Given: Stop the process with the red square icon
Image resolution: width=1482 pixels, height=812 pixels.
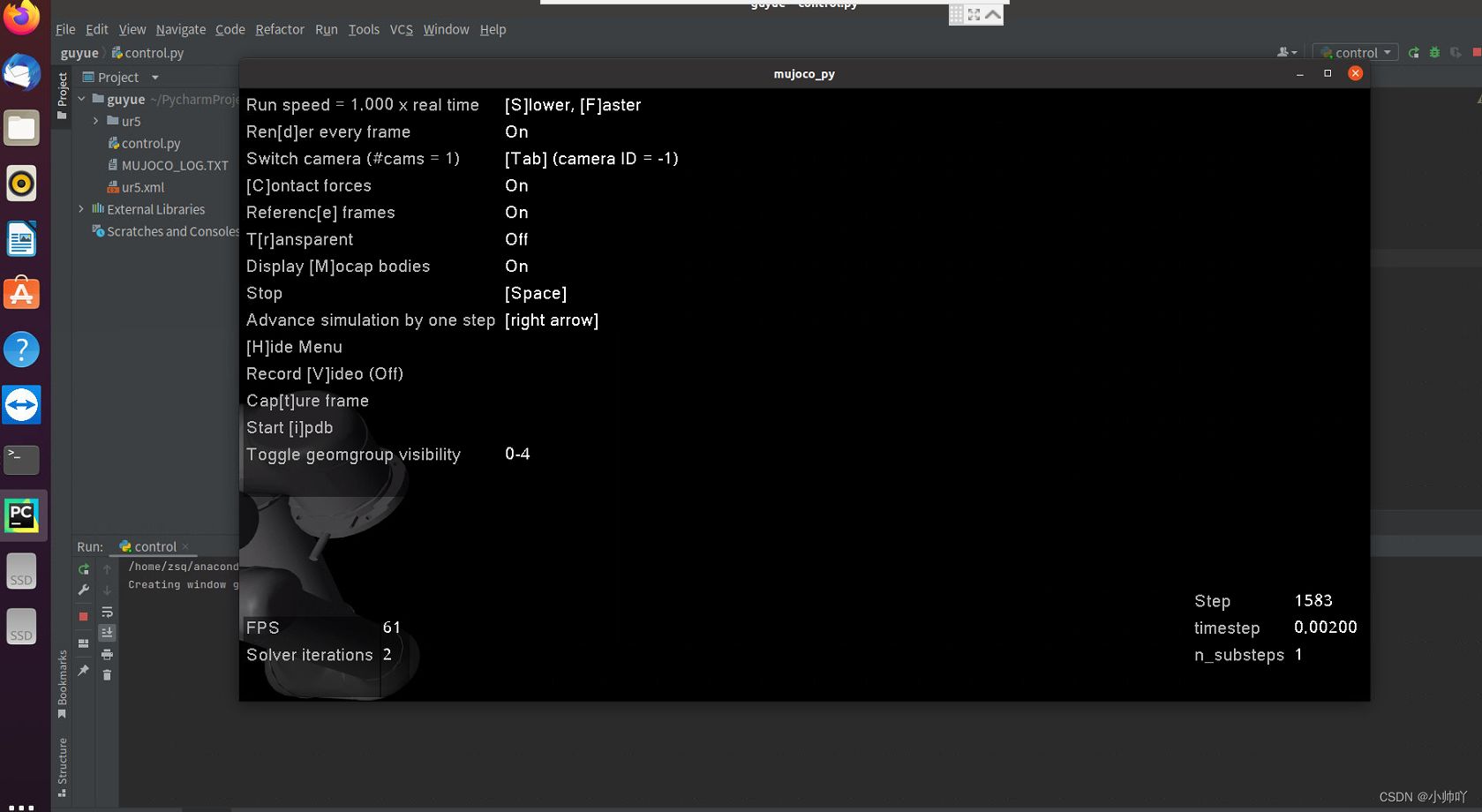Looking at the screenshot, I should pos(83,615).
